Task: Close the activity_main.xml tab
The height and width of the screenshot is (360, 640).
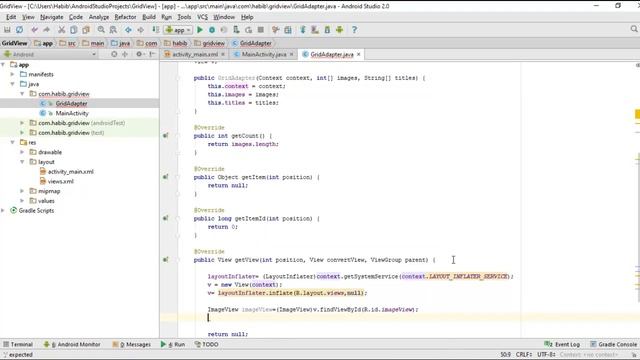Action: pos(223,54)
